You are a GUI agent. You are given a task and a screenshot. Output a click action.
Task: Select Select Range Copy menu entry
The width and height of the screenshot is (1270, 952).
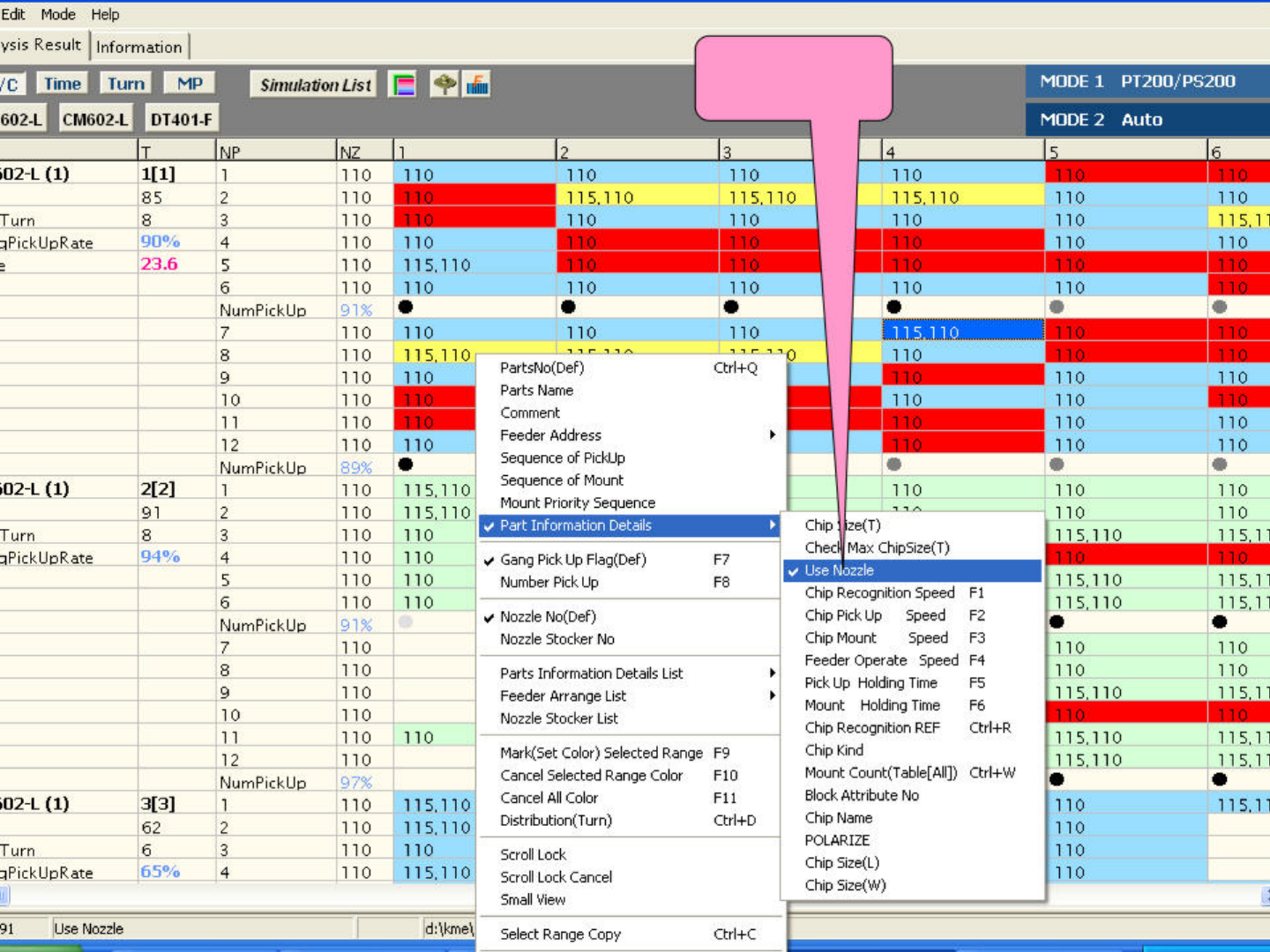[561, 934]
